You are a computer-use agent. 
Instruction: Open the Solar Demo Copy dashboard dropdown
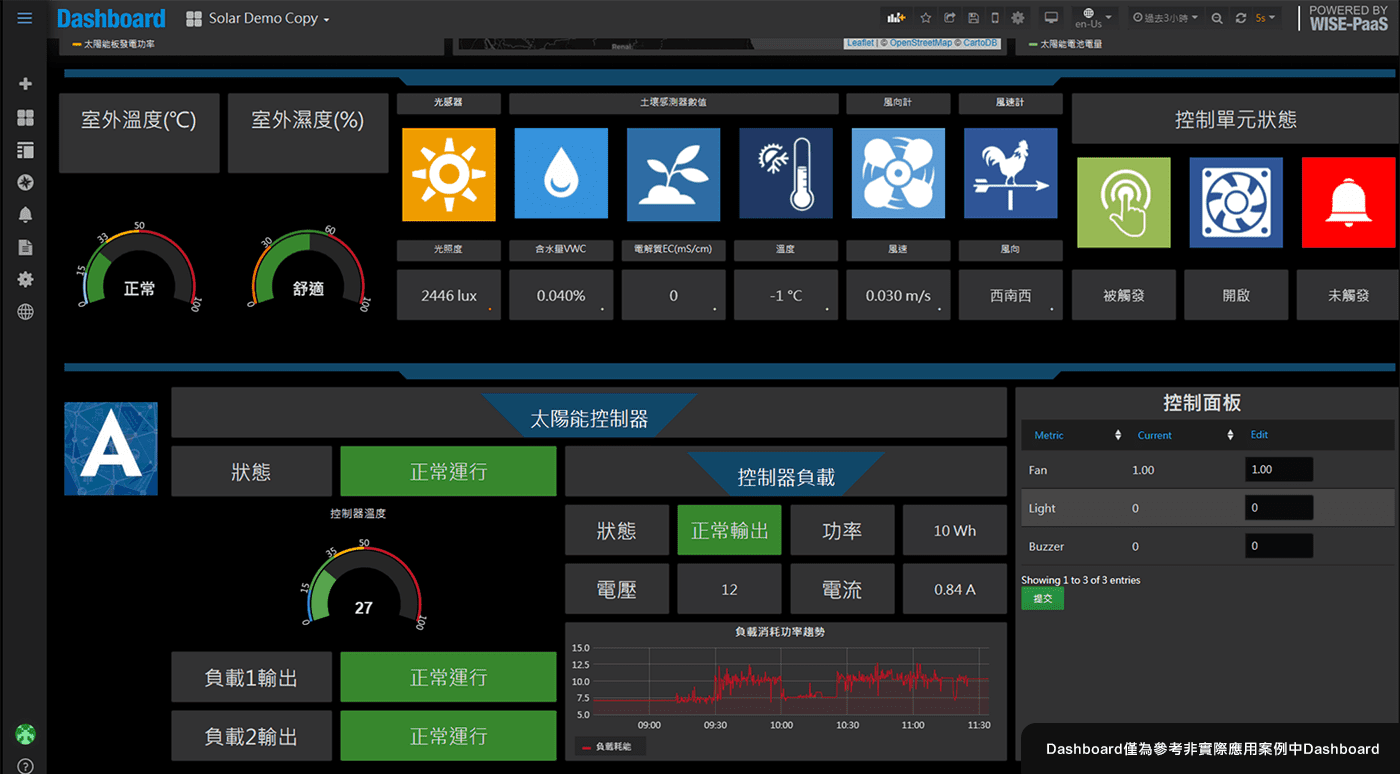258,19
